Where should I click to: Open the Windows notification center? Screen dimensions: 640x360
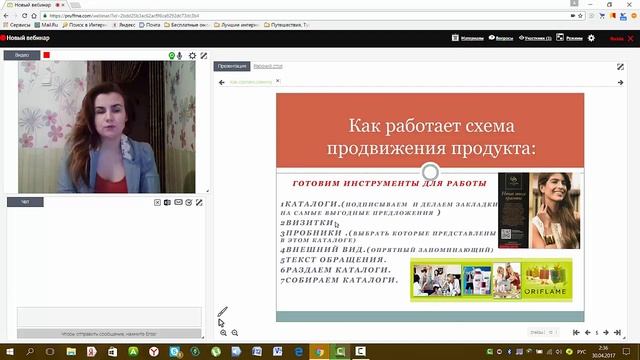(627, 351)
